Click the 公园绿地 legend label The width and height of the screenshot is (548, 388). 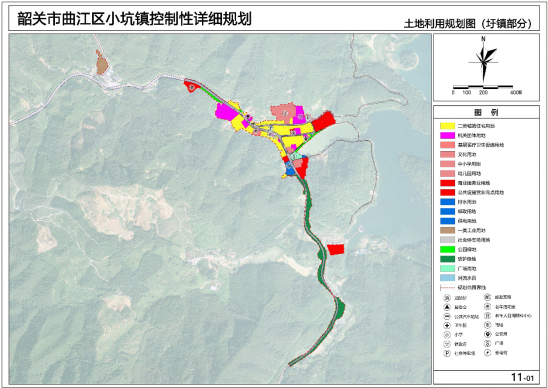pos(467,250)
